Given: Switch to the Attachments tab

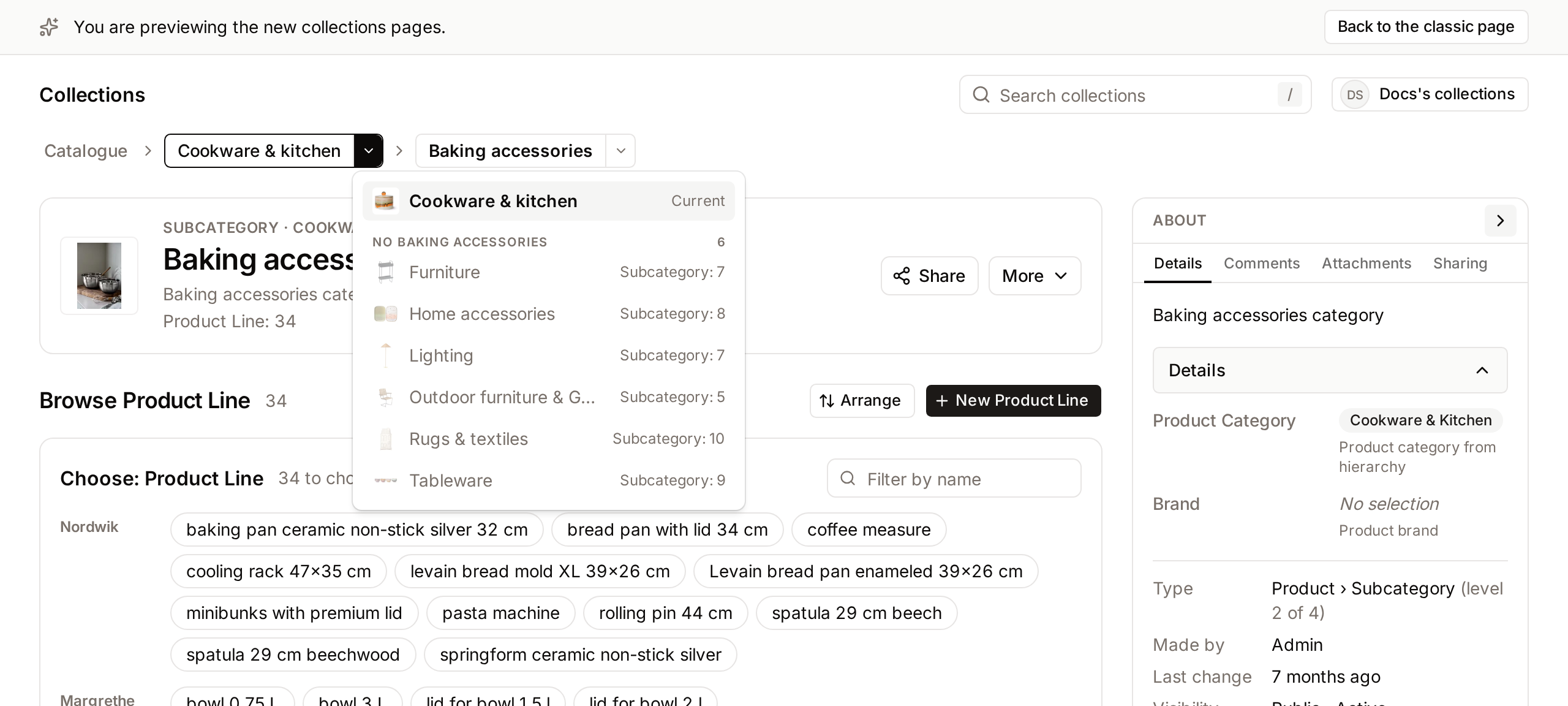Looking at the screenshot, I should coord(1366,264).
